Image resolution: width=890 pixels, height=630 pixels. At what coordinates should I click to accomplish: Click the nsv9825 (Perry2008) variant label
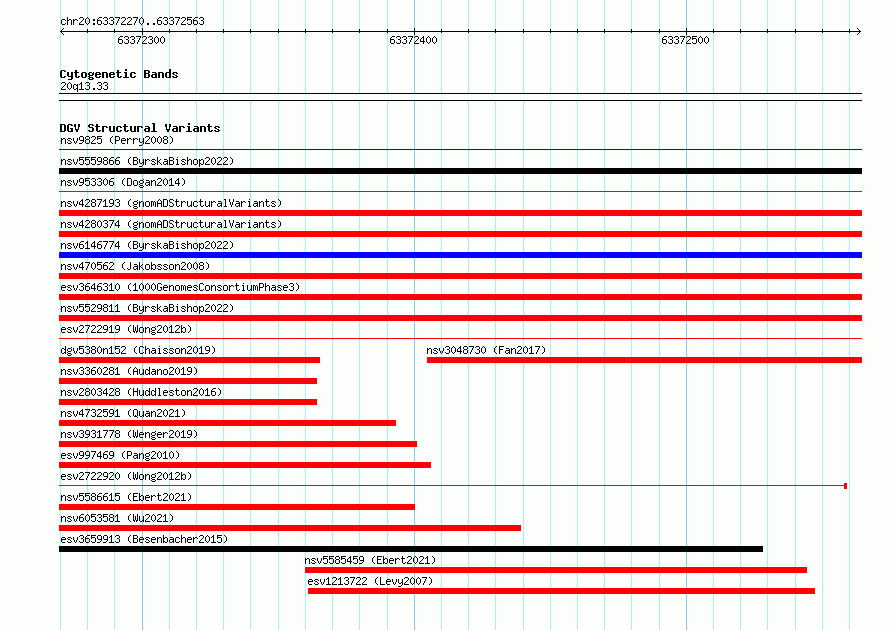coord(117,140)
